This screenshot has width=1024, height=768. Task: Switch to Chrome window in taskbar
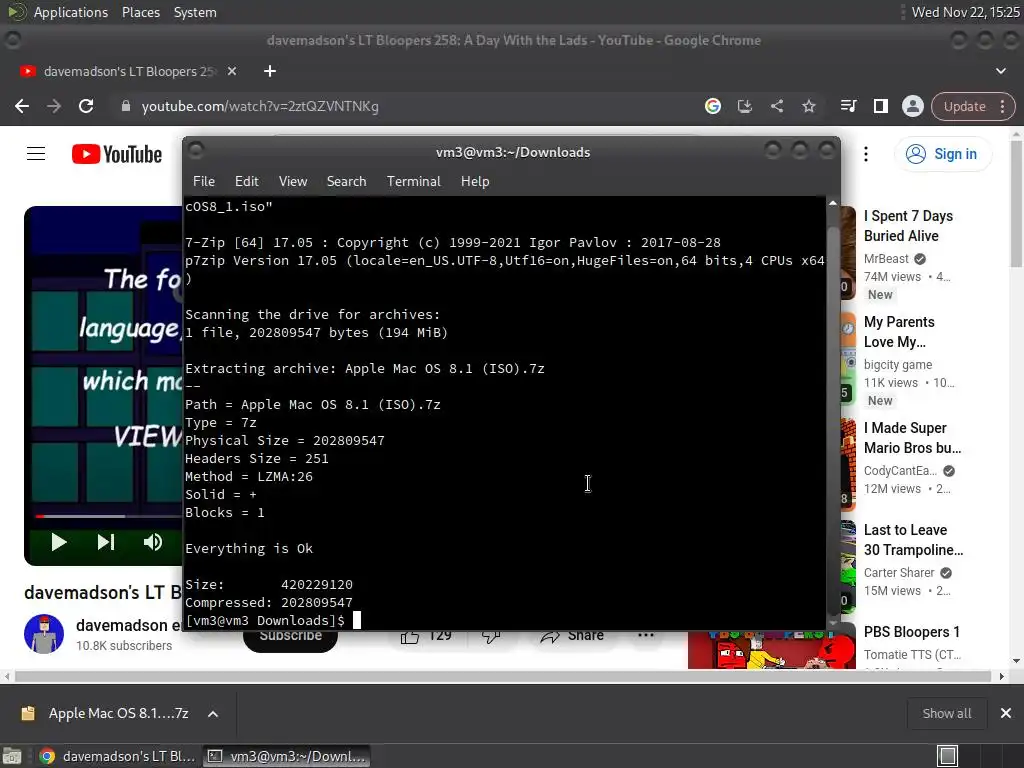tap(118, 756)
